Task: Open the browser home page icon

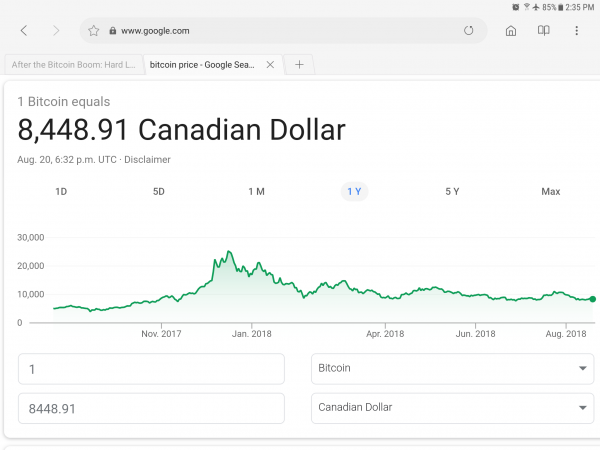Action: click(511, 31)
